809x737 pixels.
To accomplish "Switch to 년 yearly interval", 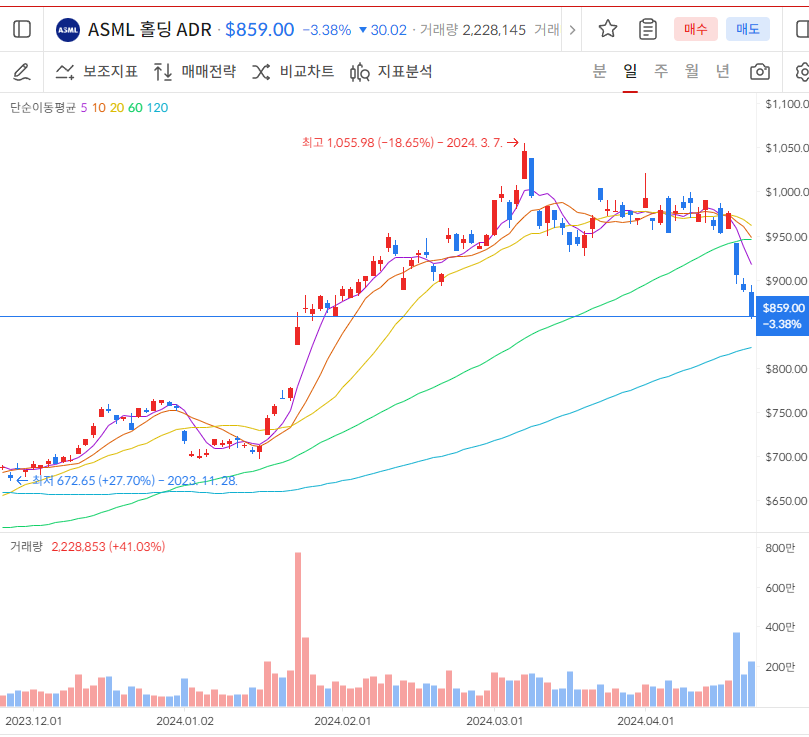I will click(723, 71).
